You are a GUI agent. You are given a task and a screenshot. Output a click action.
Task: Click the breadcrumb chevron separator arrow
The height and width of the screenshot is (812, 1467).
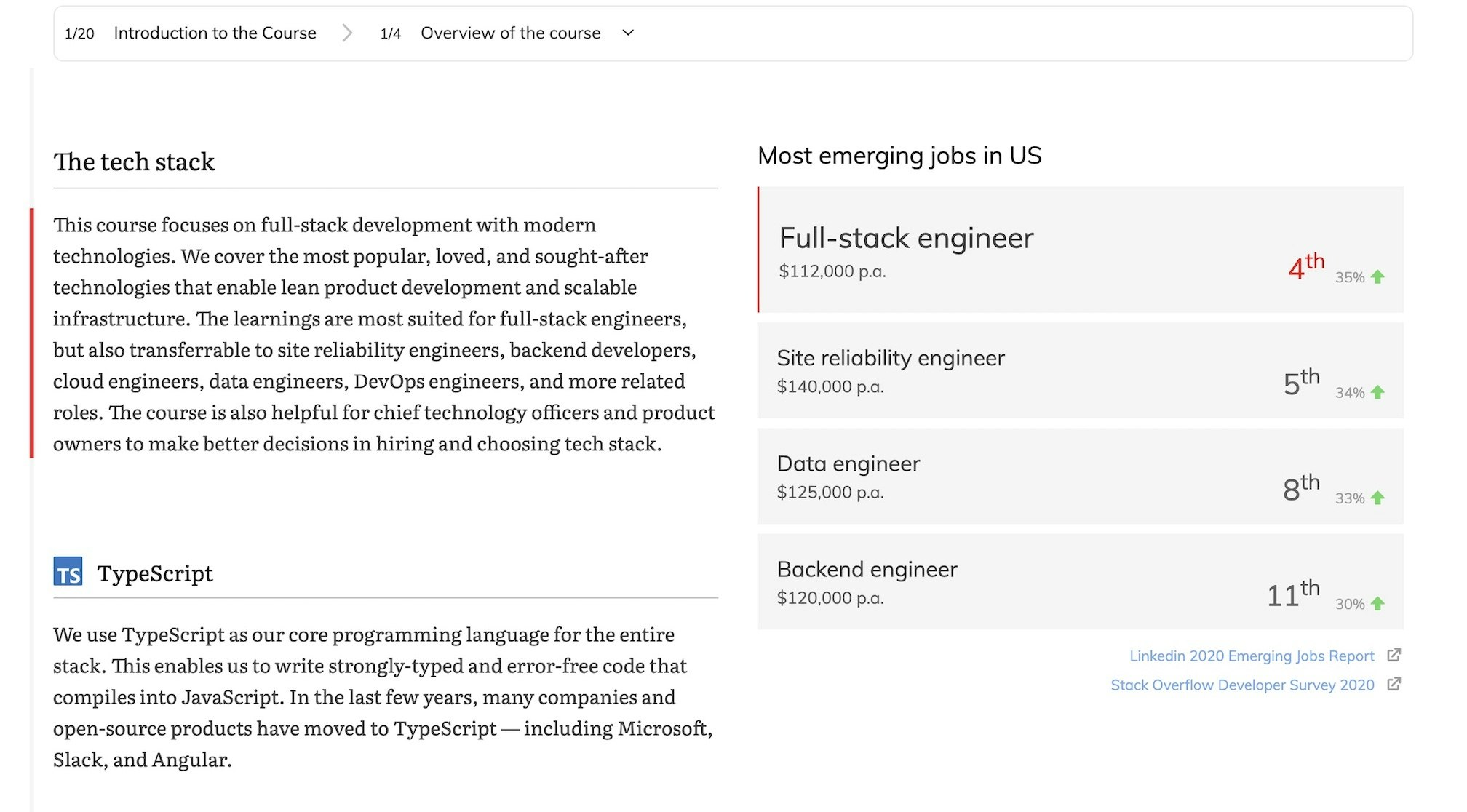coord(347,33)
